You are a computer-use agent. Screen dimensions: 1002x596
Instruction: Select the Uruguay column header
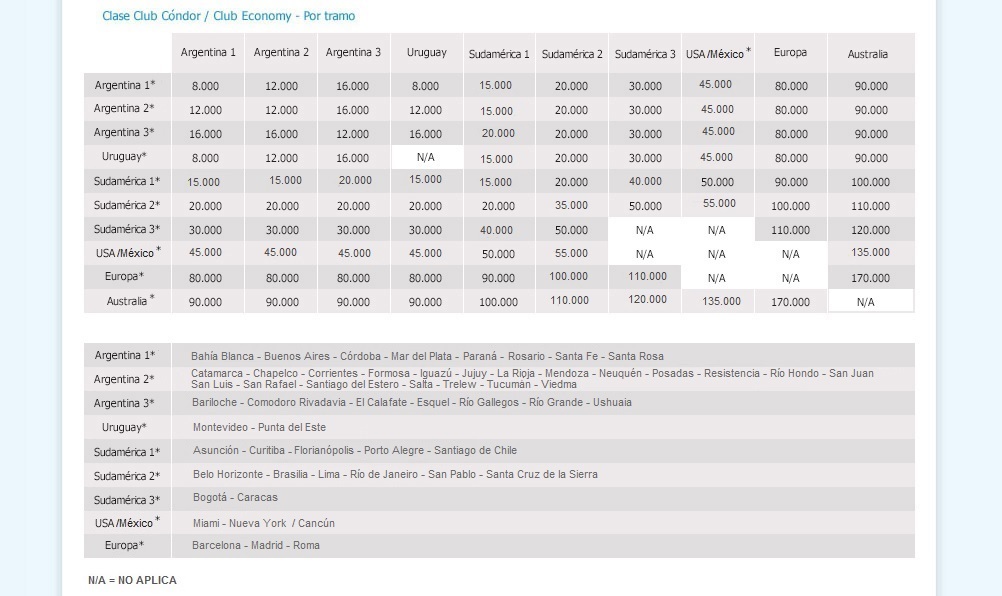[x=427, y=52]
